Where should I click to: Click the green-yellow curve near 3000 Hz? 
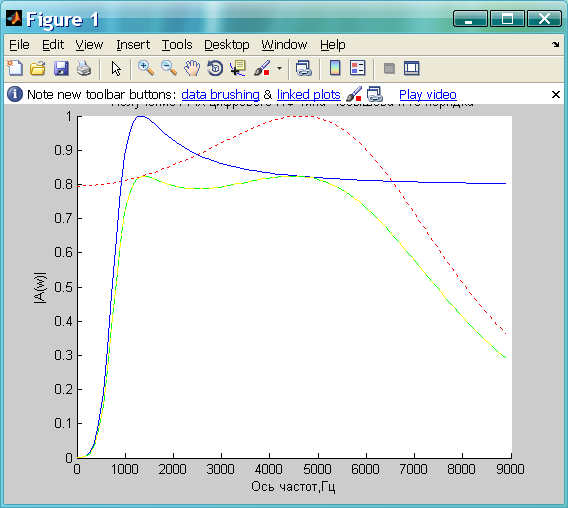221,187
